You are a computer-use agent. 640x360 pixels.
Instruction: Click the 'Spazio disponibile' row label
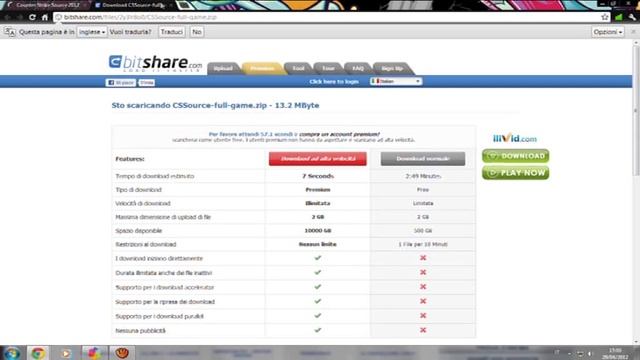tap(139, 231)
